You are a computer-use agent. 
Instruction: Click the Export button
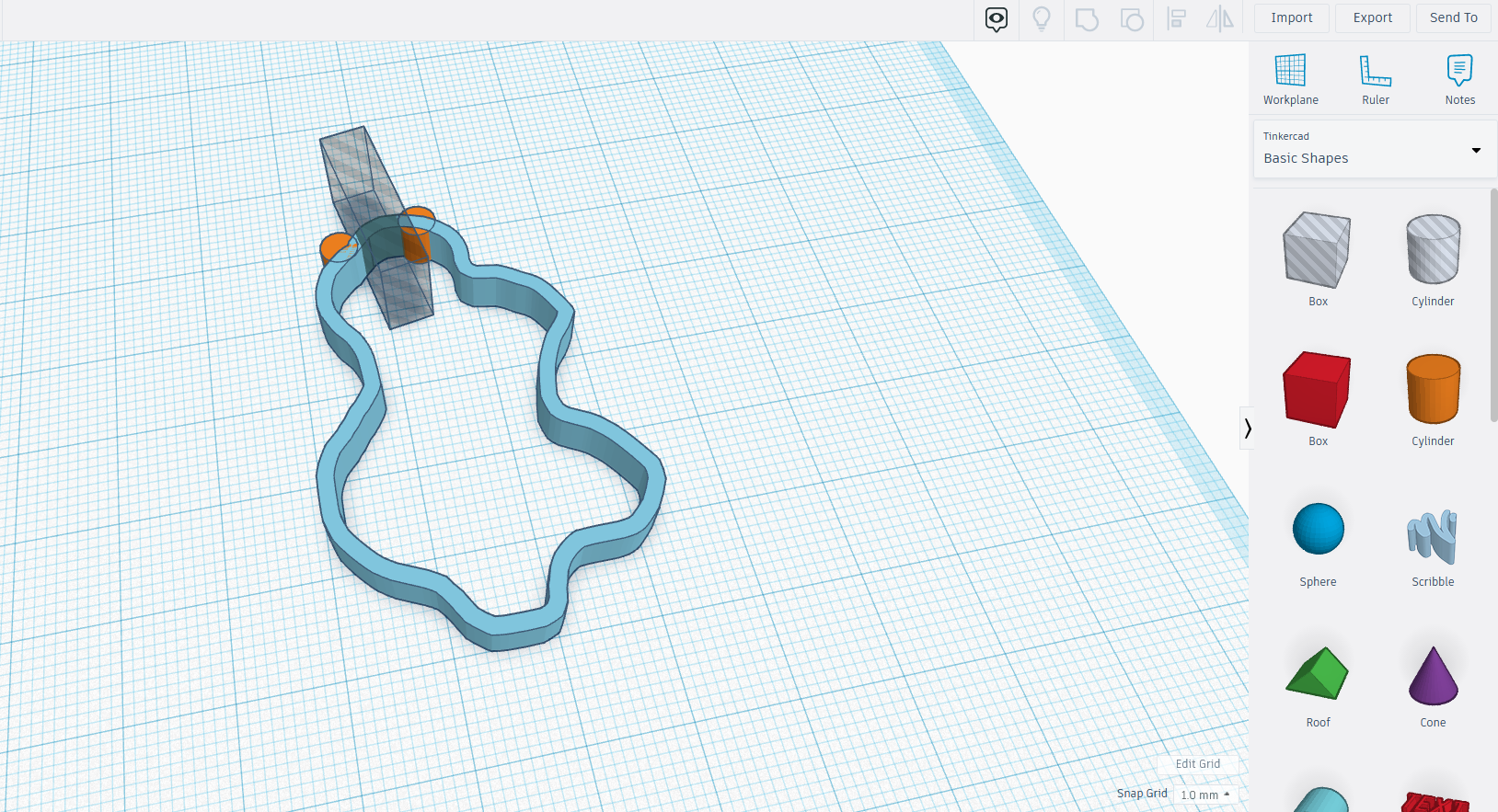pos(1373,17)
